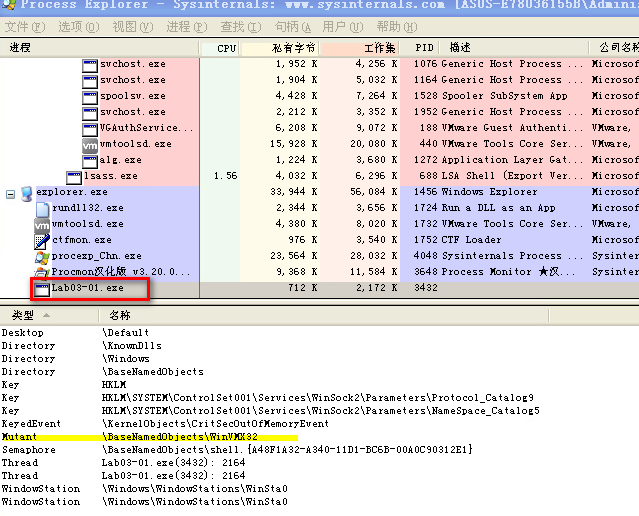This screenshot has height=516, width=639.
Task: Collapse the explorer.exe process tree
Action: pyautogui.click(x=11, y=194)
